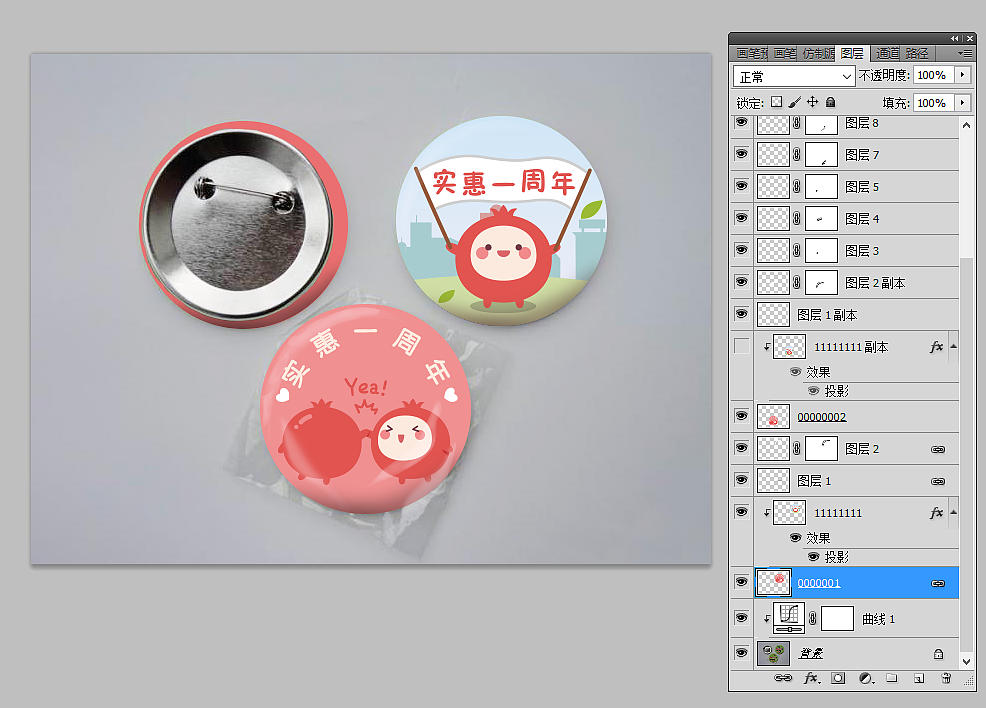Select the 图层 tab
The image size is (986, 708).
(x=851, y=53)
